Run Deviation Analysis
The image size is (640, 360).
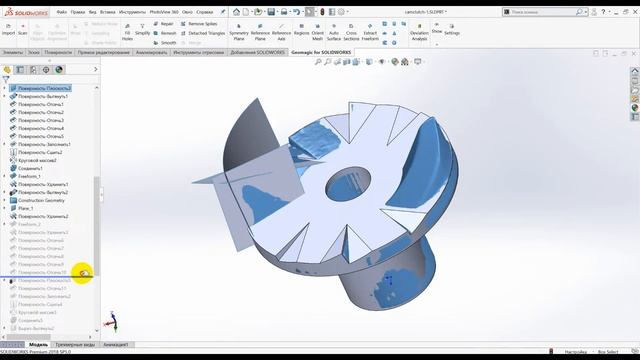coord(419,32)
